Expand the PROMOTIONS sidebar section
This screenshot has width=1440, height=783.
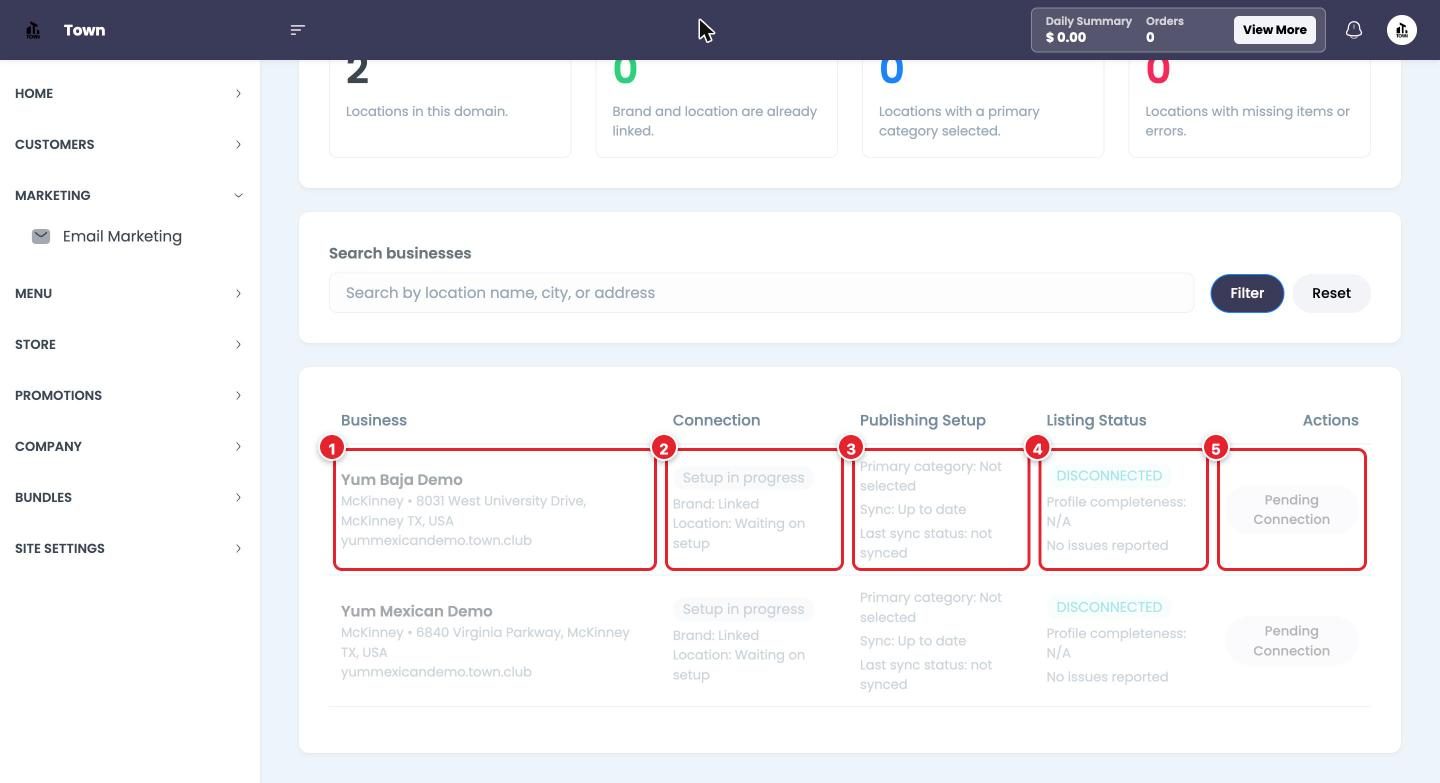[x=130, y=395]
